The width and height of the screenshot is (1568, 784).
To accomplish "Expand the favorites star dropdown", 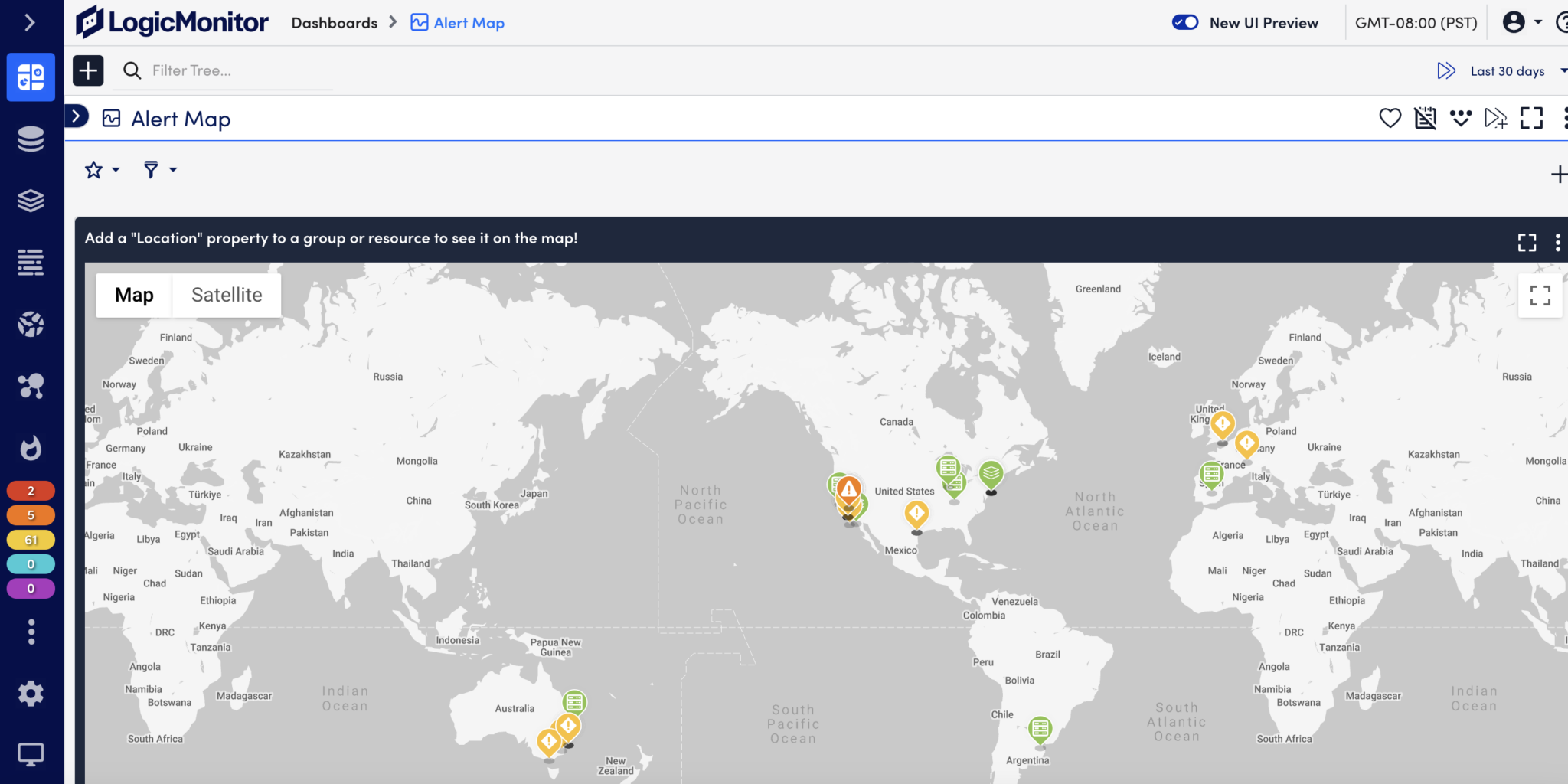I will (101, 169).
